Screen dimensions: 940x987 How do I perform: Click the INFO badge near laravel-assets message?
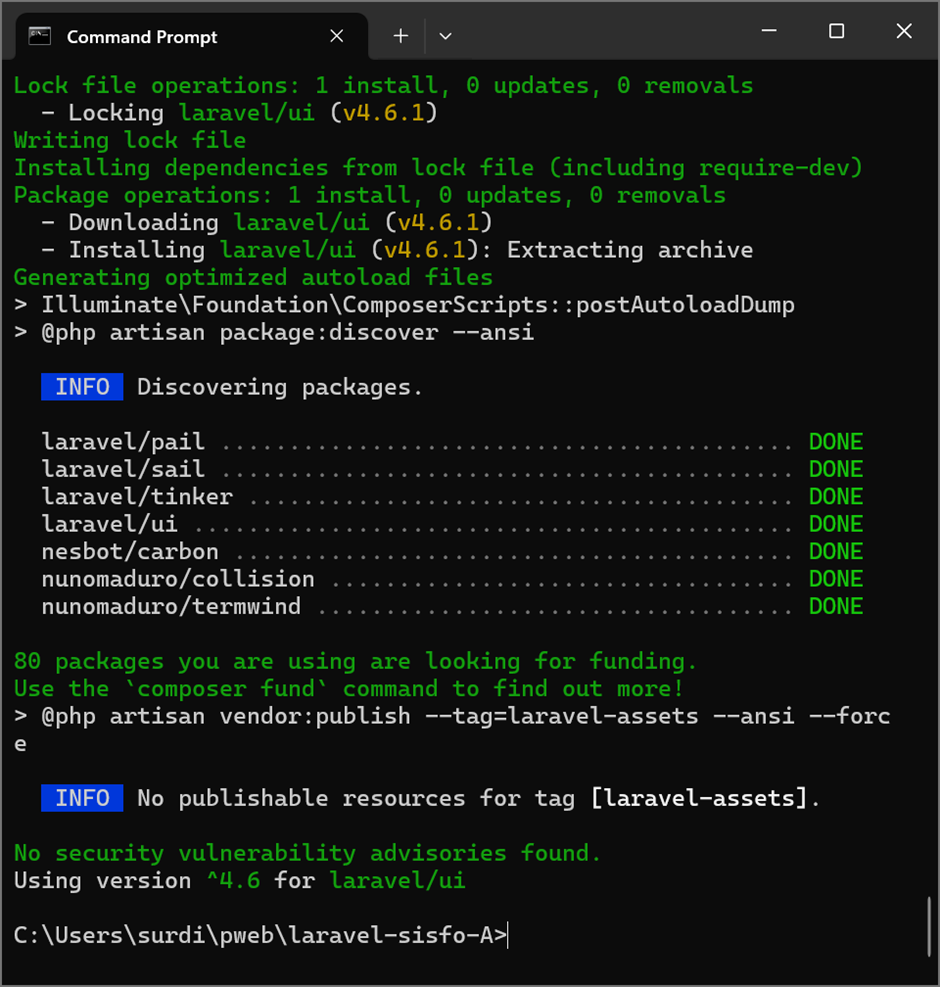[x=82, y=798]
